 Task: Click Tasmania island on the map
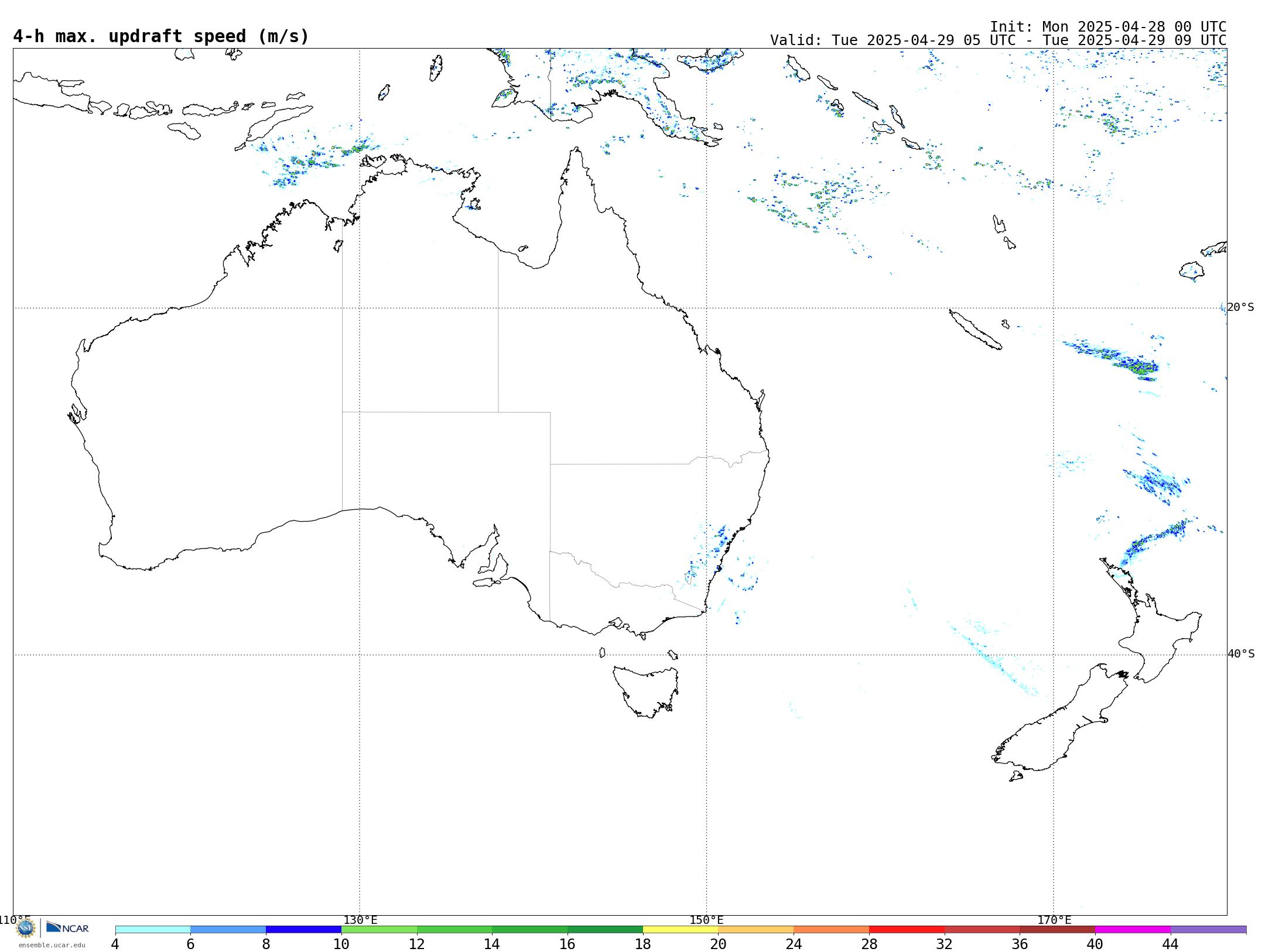click(x=646, y=692)
